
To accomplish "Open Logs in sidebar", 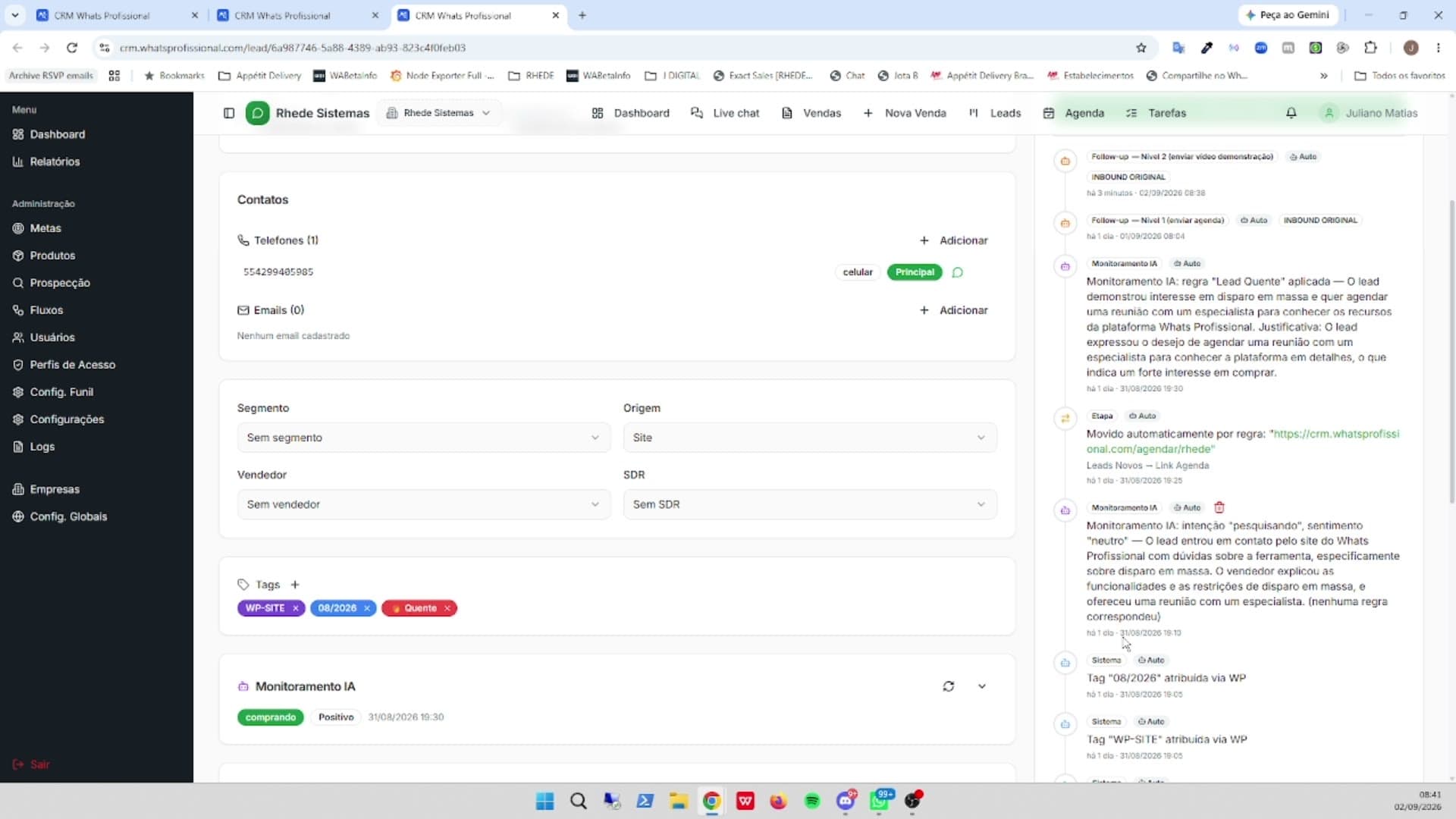I will click(x=34, y=447).
